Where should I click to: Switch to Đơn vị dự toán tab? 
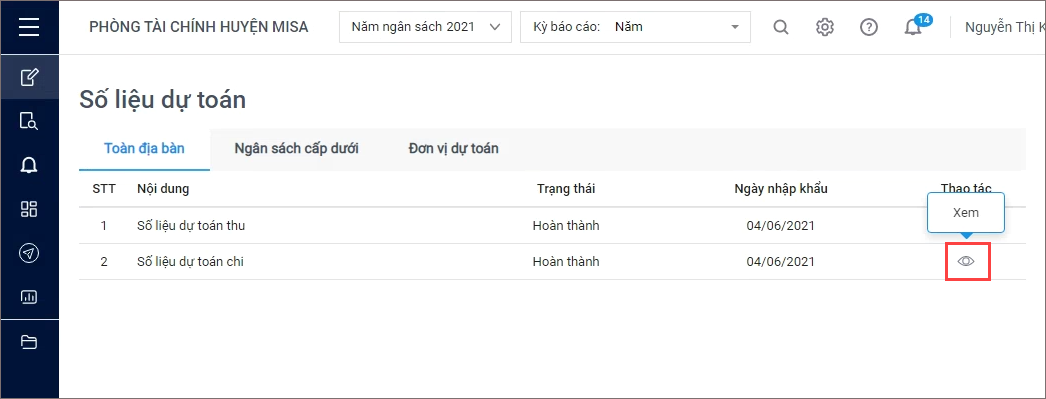(x=454, y=149)
